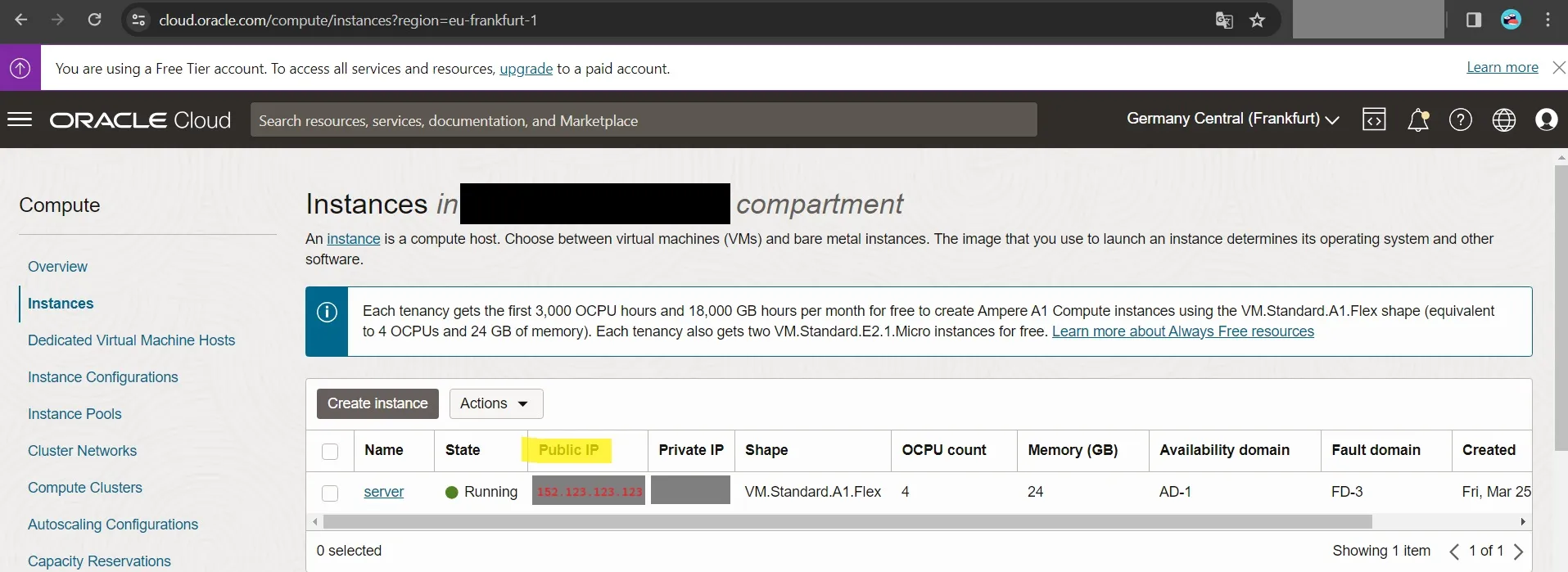The height and width of the screenshot is (572, 1568).
Task: Click the VM.Standard.A1.Flex shape cell
Action: 813,492
